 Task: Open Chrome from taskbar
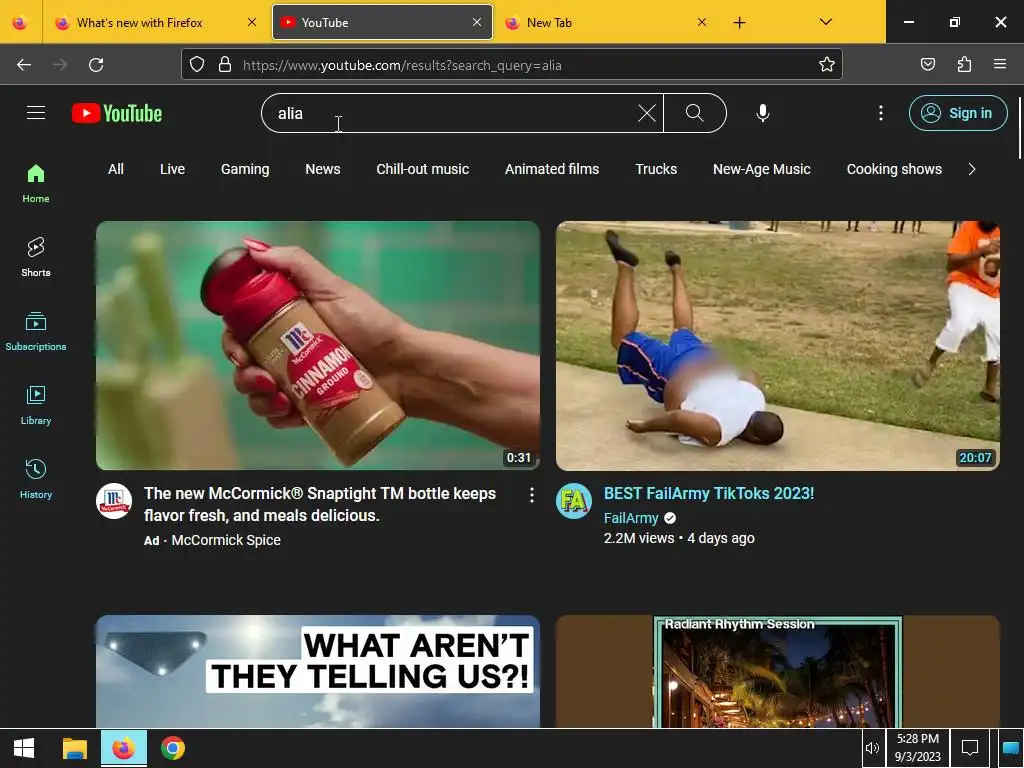pyautogui.click(x=173, y=748)
